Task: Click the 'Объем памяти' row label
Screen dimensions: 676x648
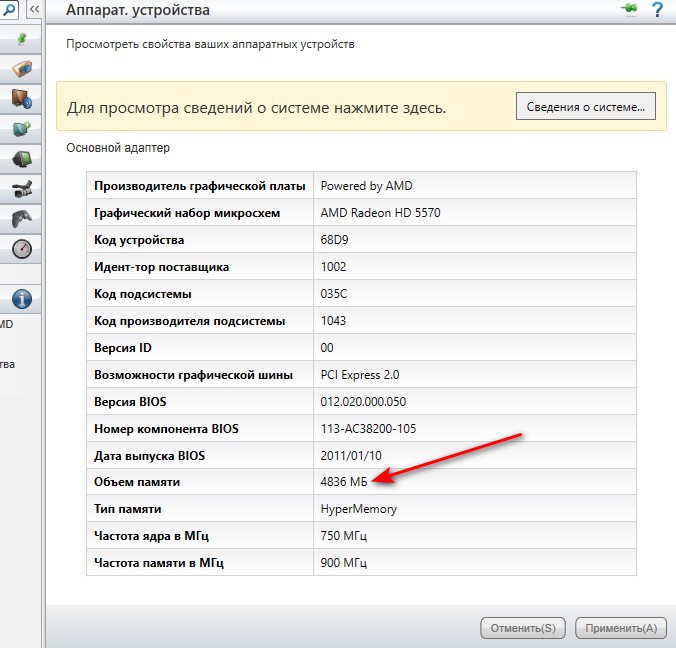Action: (x=137, y=482)
